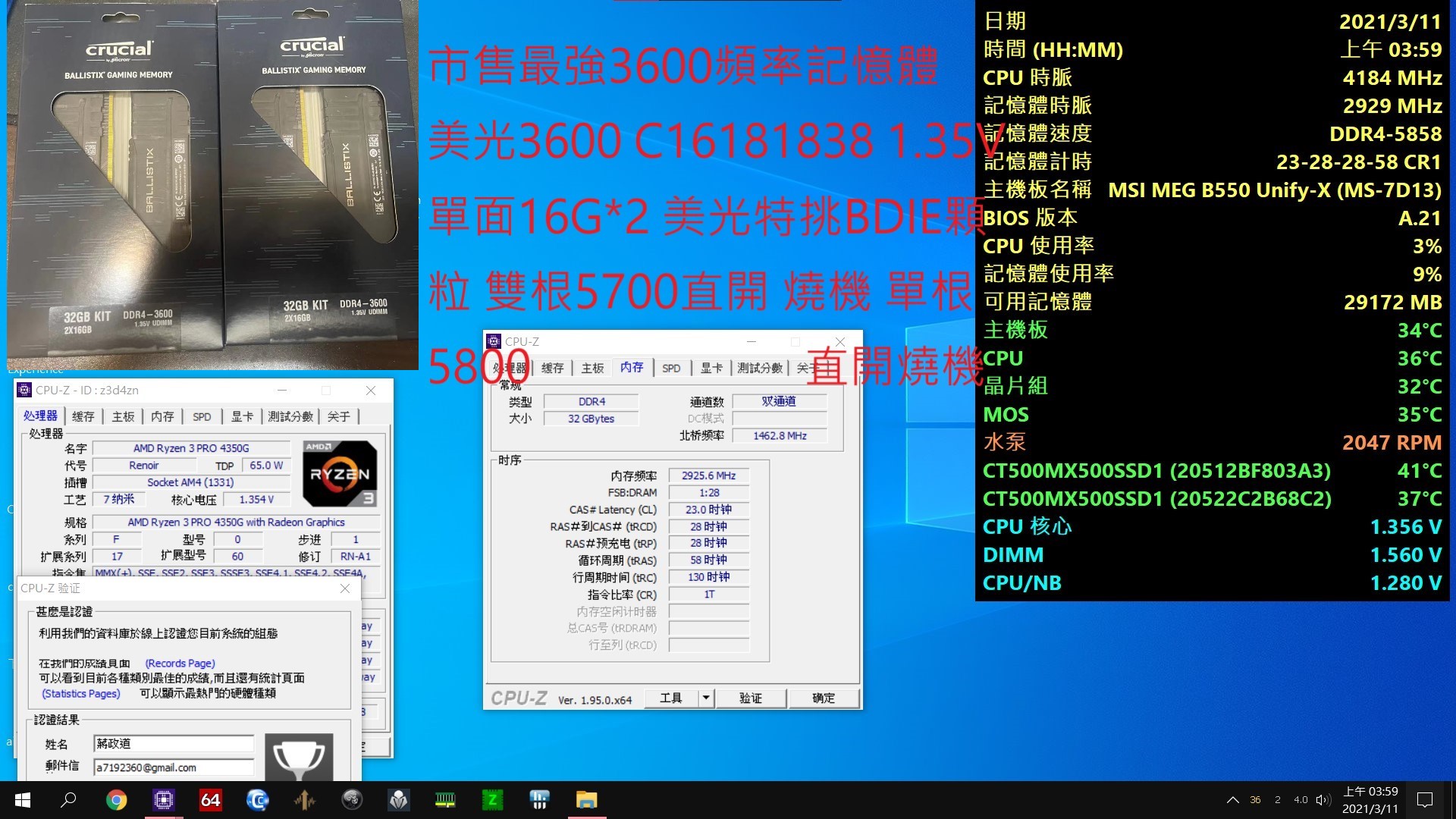Select SPD tab in CPU-Z z3d4zn window
1456x819 pixels.
202,416
